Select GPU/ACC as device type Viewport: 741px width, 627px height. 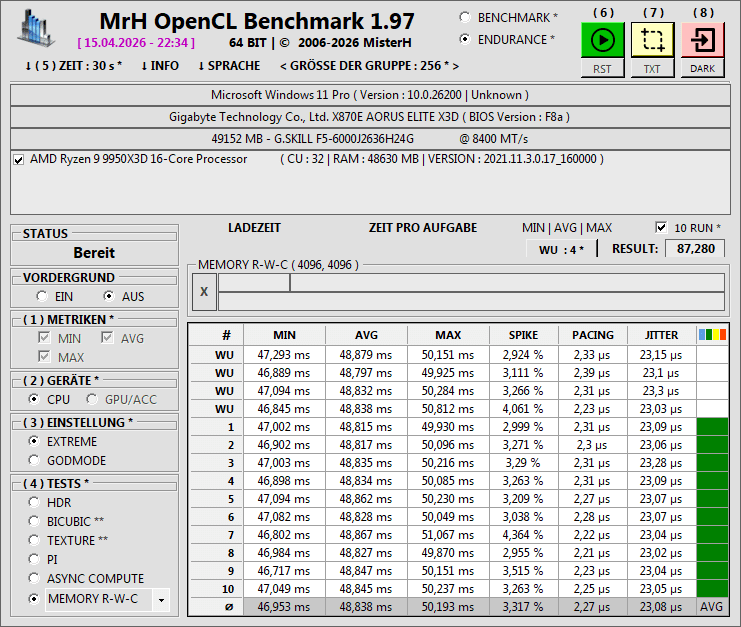coord(92,399)
